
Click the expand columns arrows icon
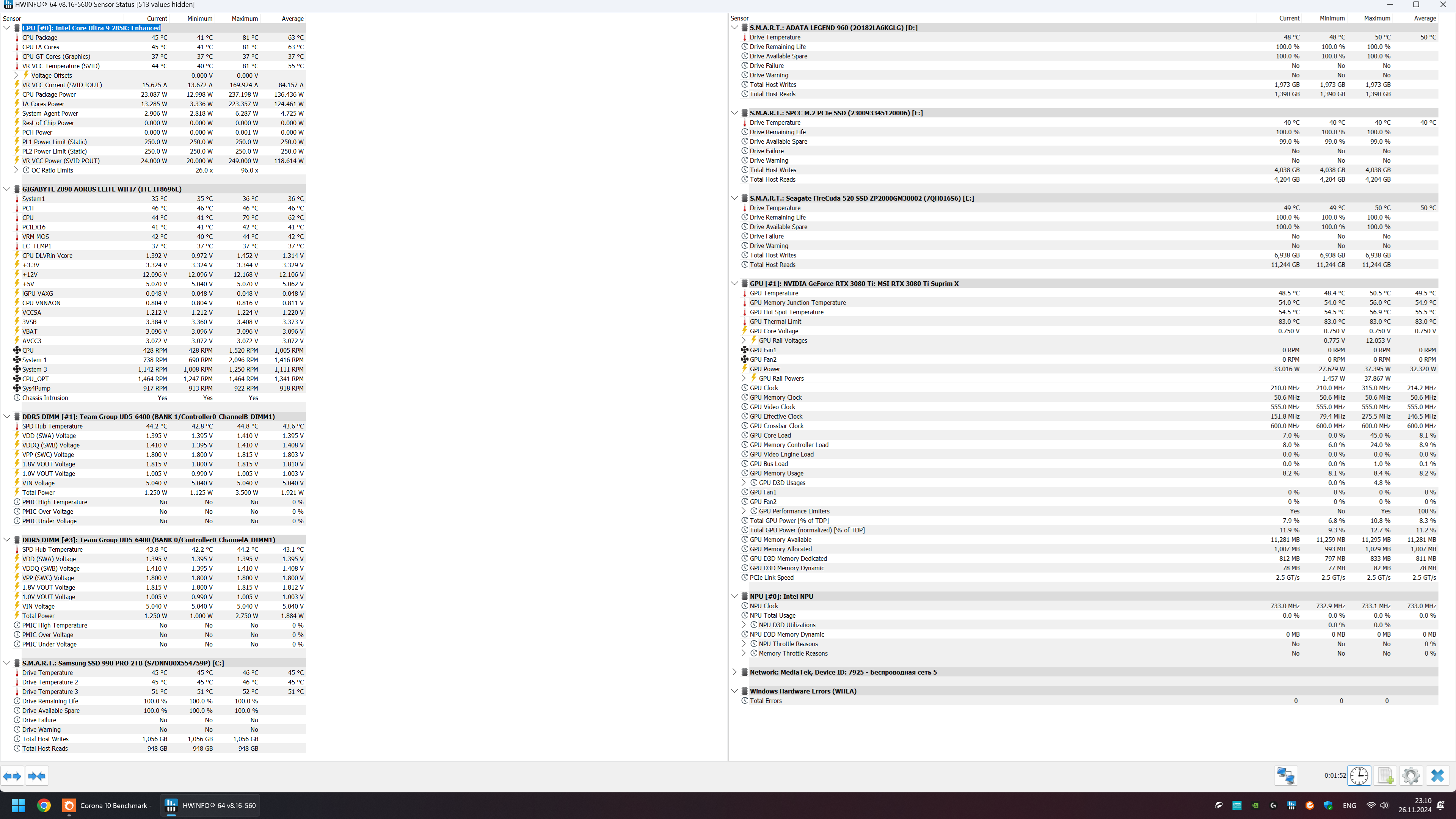coord(13,776)
